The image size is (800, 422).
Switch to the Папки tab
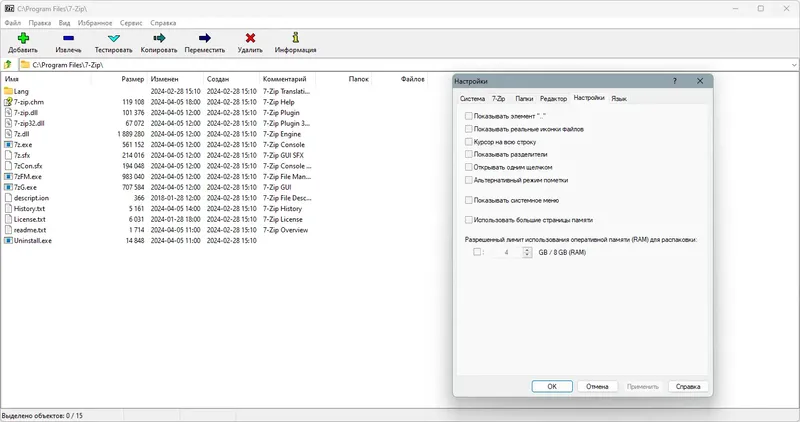click(524, 98)
